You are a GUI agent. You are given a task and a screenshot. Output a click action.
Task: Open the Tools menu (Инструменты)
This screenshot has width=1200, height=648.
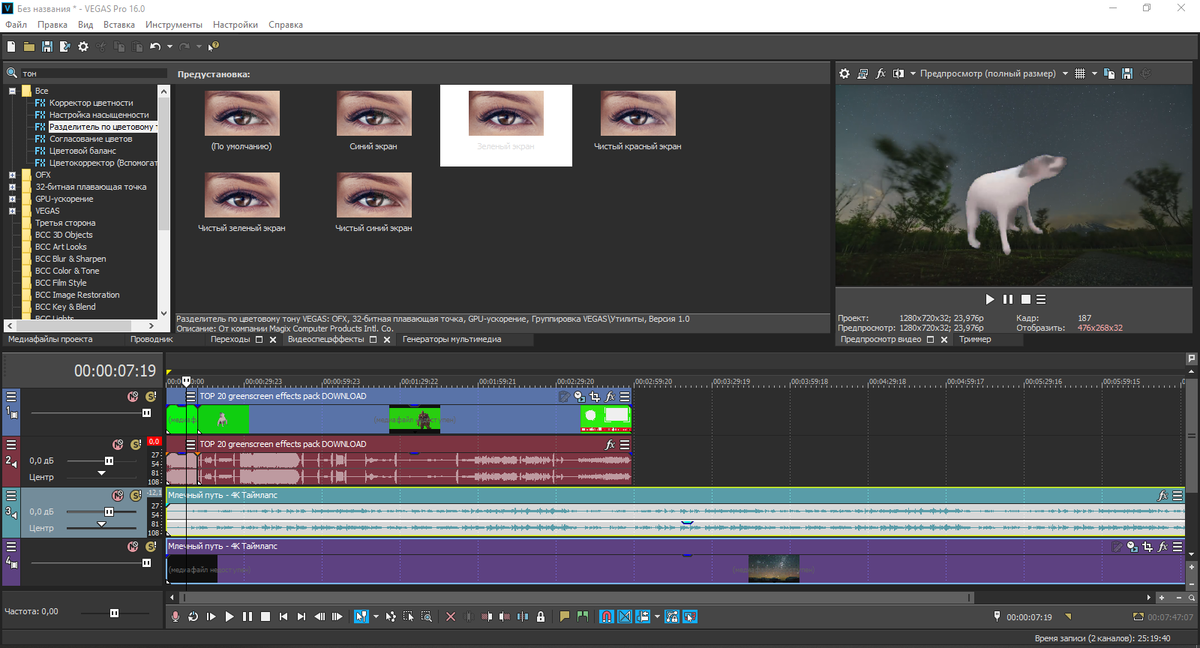(173, 24)
